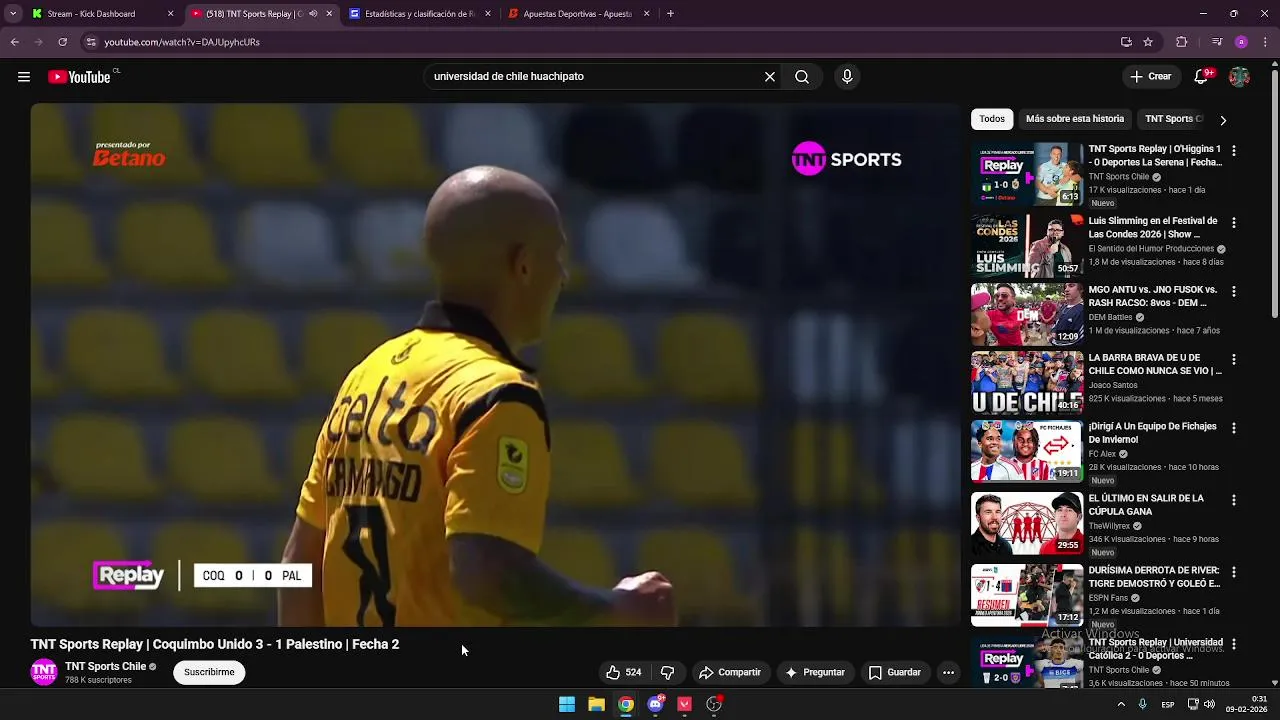Switch to Stream - Kick Dashboard tab

(91, 14)
